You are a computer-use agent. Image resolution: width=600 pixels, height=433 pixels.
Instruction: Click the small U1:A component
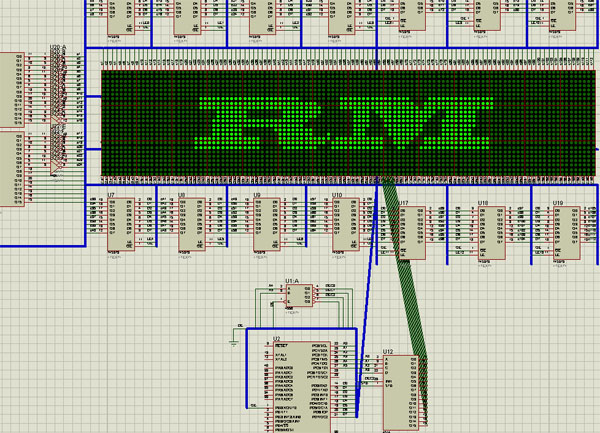(x=299, y=295)
